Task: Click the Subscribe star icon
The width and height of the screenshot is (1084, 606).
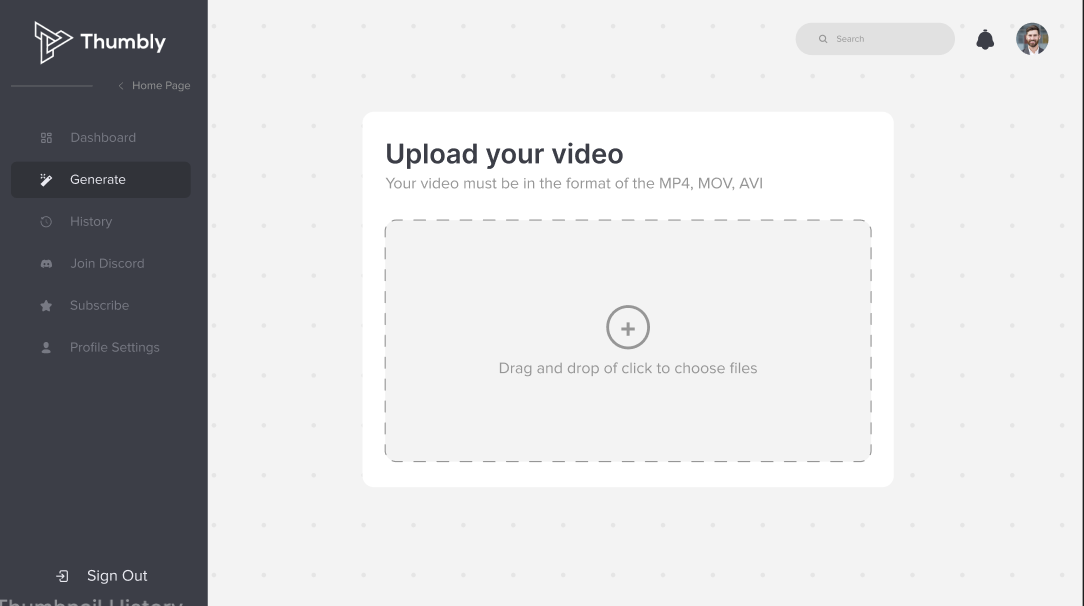Action: coord(46,305)
